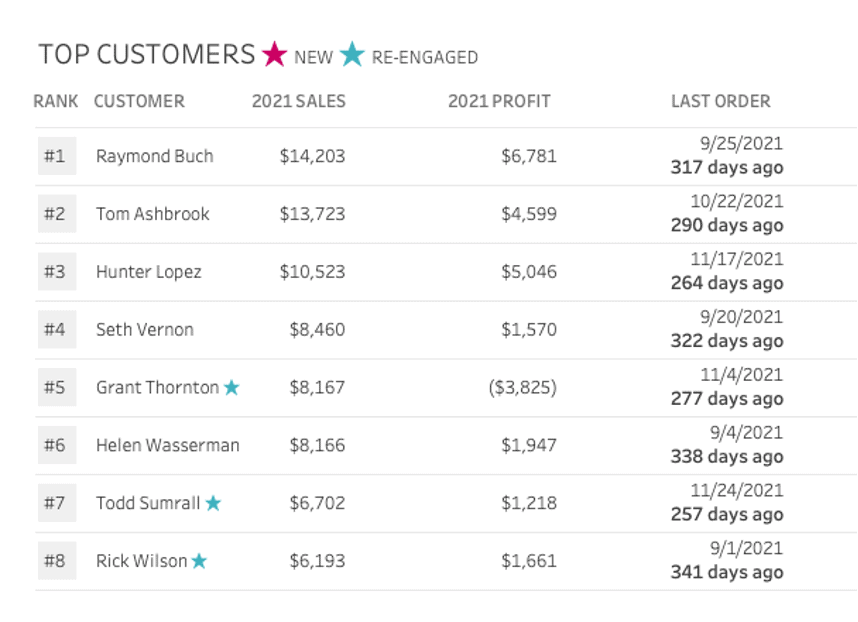Click the negative ($3,825) profit value
Viewport: 858px width, 622px height.
coord(522,388)
